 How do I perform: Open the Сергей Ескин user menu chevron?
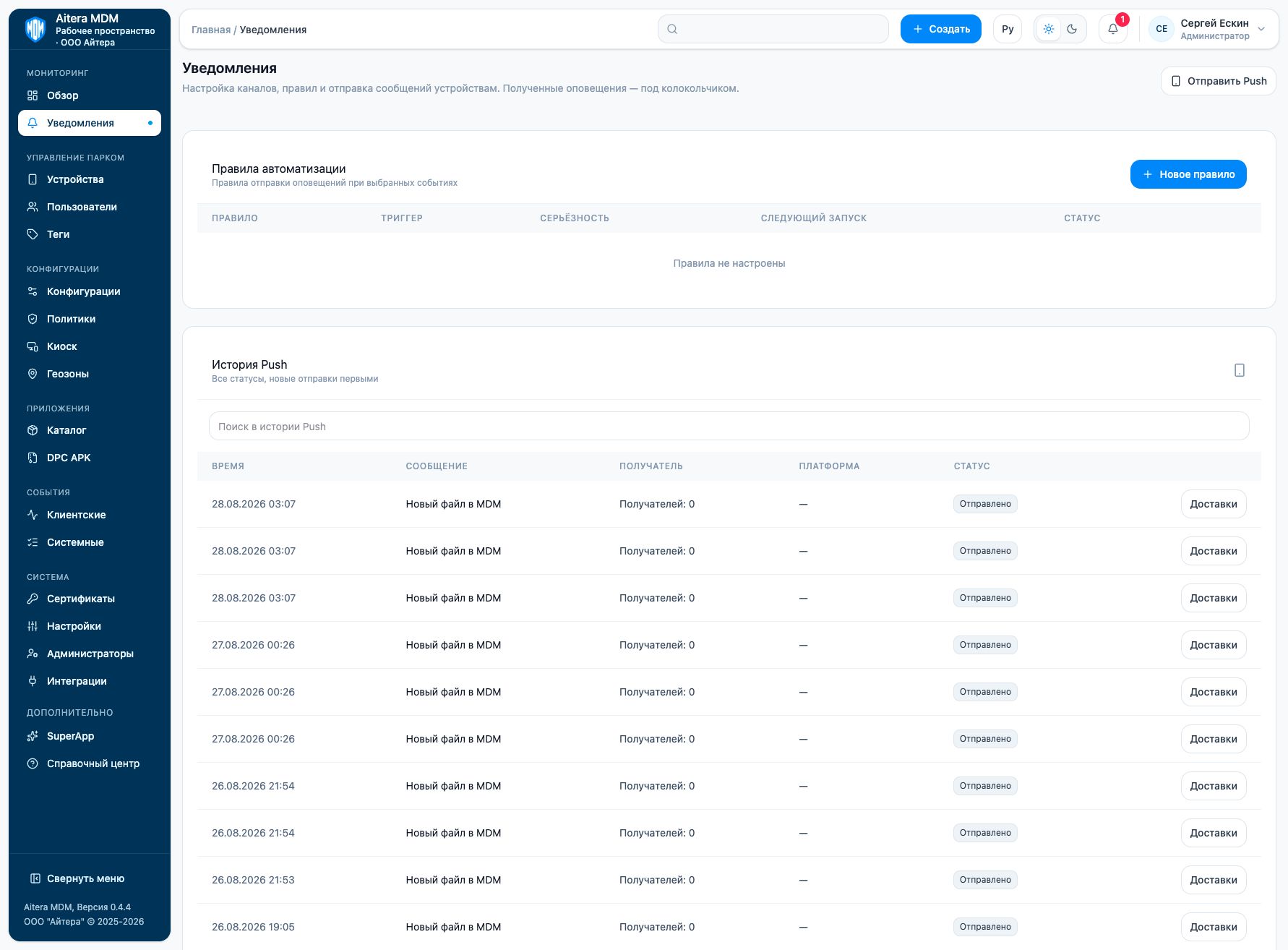(1261, 29)
